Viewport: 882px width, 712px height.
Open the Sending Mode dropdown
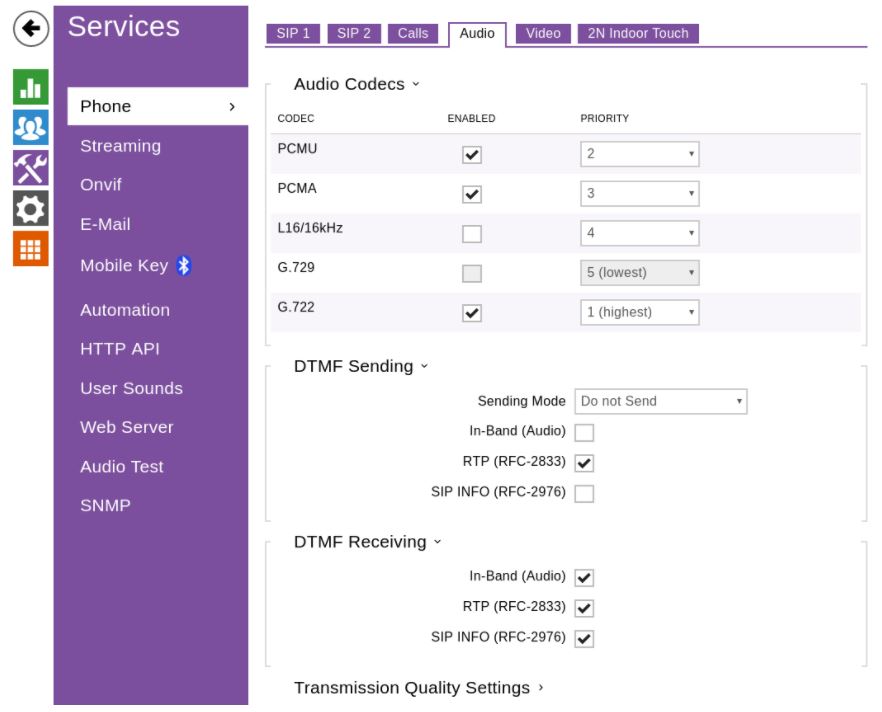[660, 401]
